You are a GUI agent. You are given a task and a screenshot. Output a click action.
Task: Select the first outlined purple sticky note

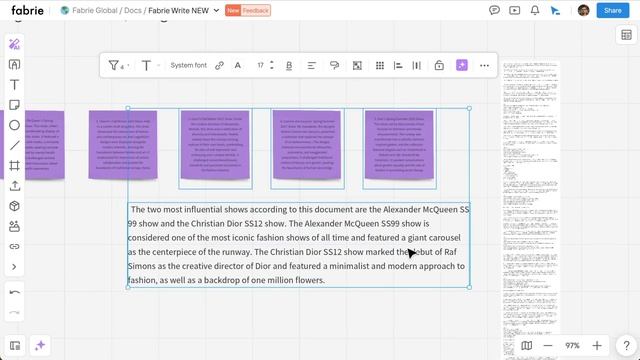point(215,145)
